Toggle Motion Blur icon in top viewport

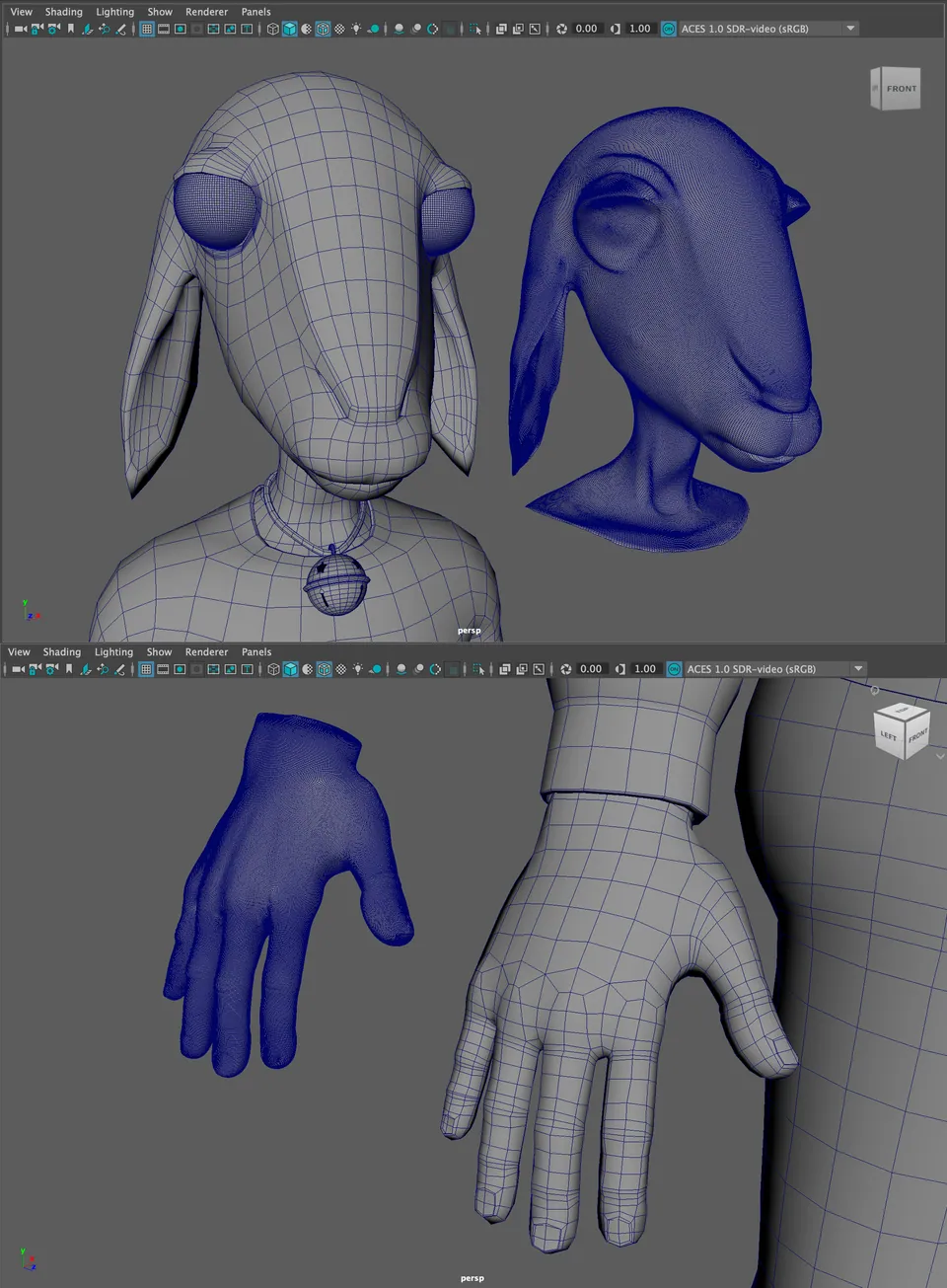(415, 29)
